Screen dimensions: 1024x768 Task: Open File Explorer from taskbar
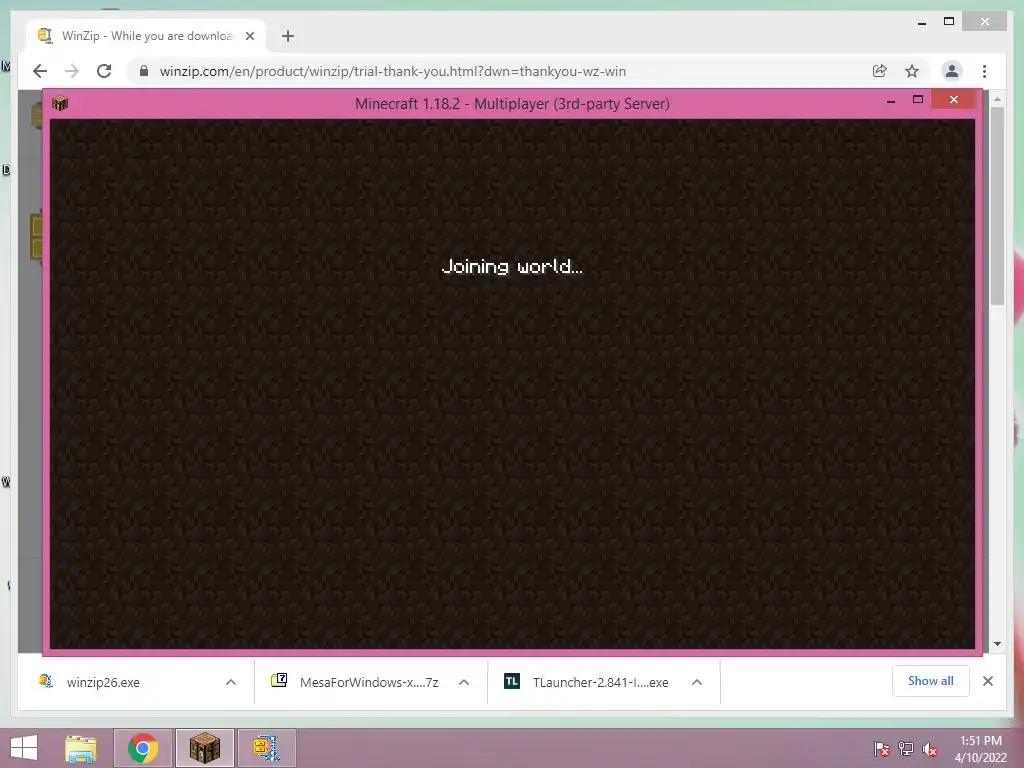(81, 748)
